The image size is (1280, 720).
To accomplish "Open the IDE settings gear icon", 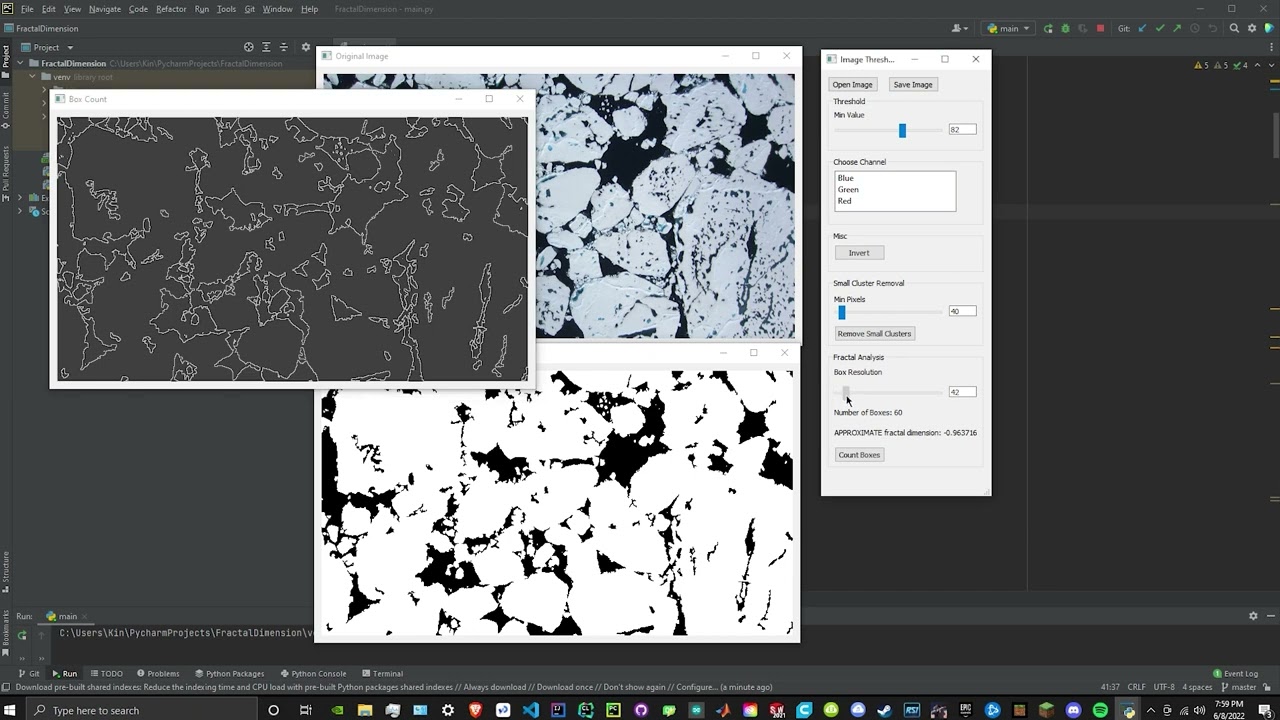I will pos(1252,28).
